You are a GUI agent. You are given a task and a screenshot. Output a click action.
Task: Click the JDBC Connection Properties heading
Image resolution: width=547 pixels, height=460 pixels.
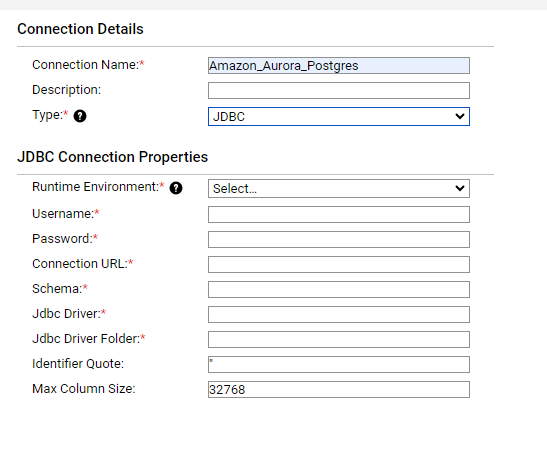(x=112, y=157)
